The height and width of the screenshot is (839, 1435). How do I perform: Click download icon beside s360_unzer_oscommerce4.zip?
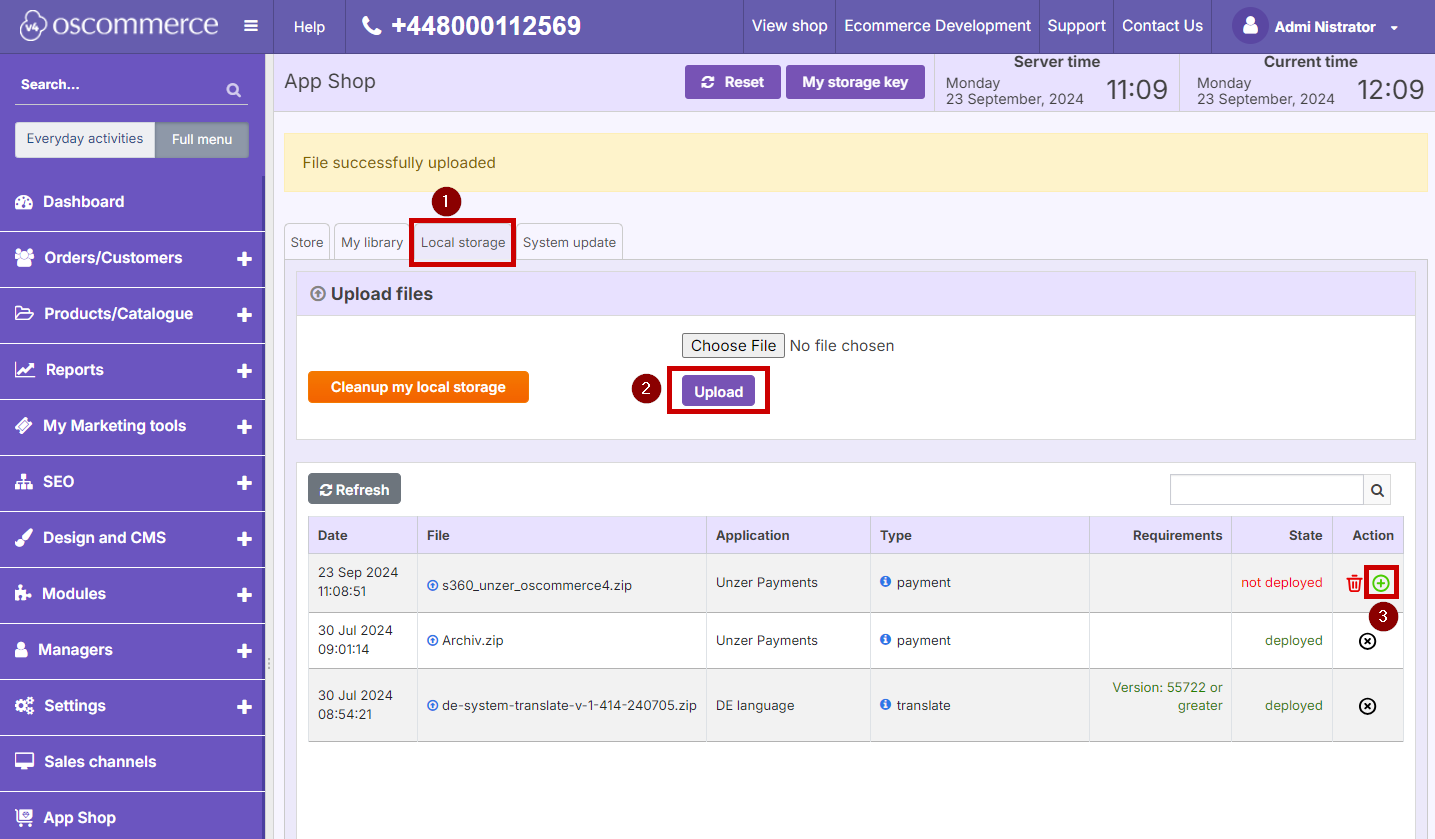pos(433,586)
